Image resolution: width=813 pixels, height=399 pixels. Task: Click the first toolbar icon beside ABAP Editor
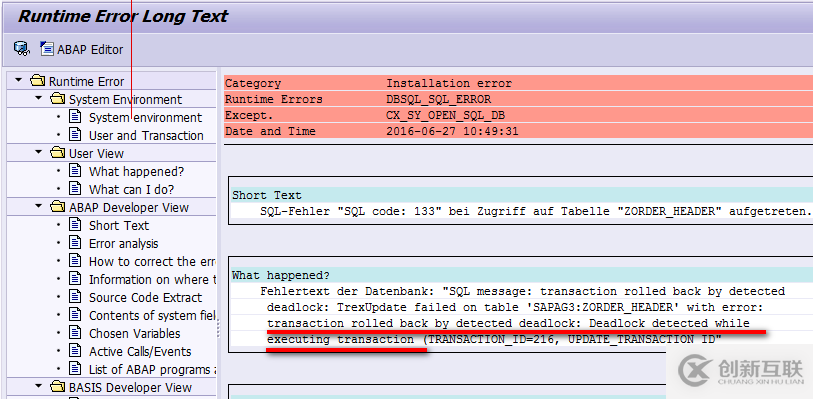tap(22, 49)
